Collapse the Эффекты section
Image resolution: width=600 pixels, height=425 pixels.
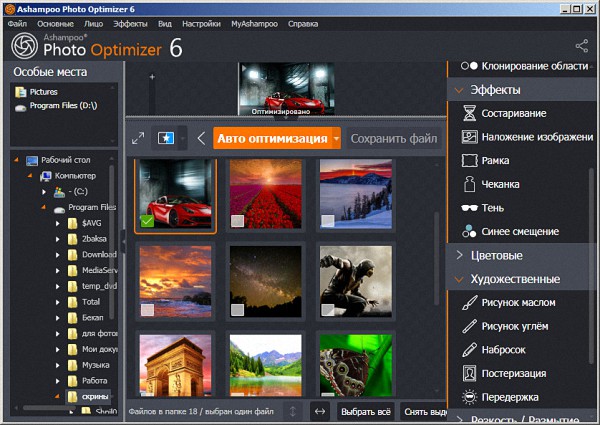tap(459, 90)
